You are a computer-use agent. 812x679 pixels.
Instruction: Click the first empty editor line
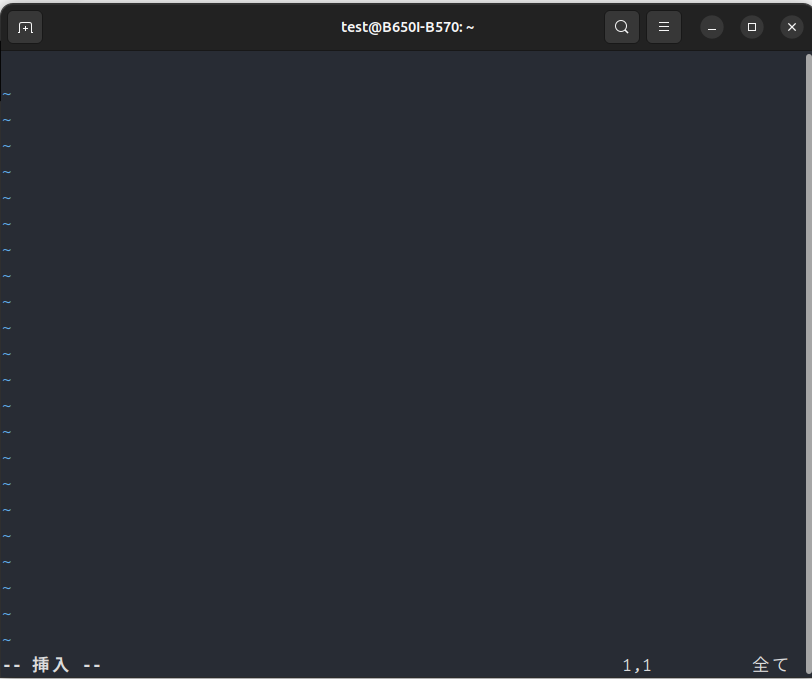click(x=402, y=68)
